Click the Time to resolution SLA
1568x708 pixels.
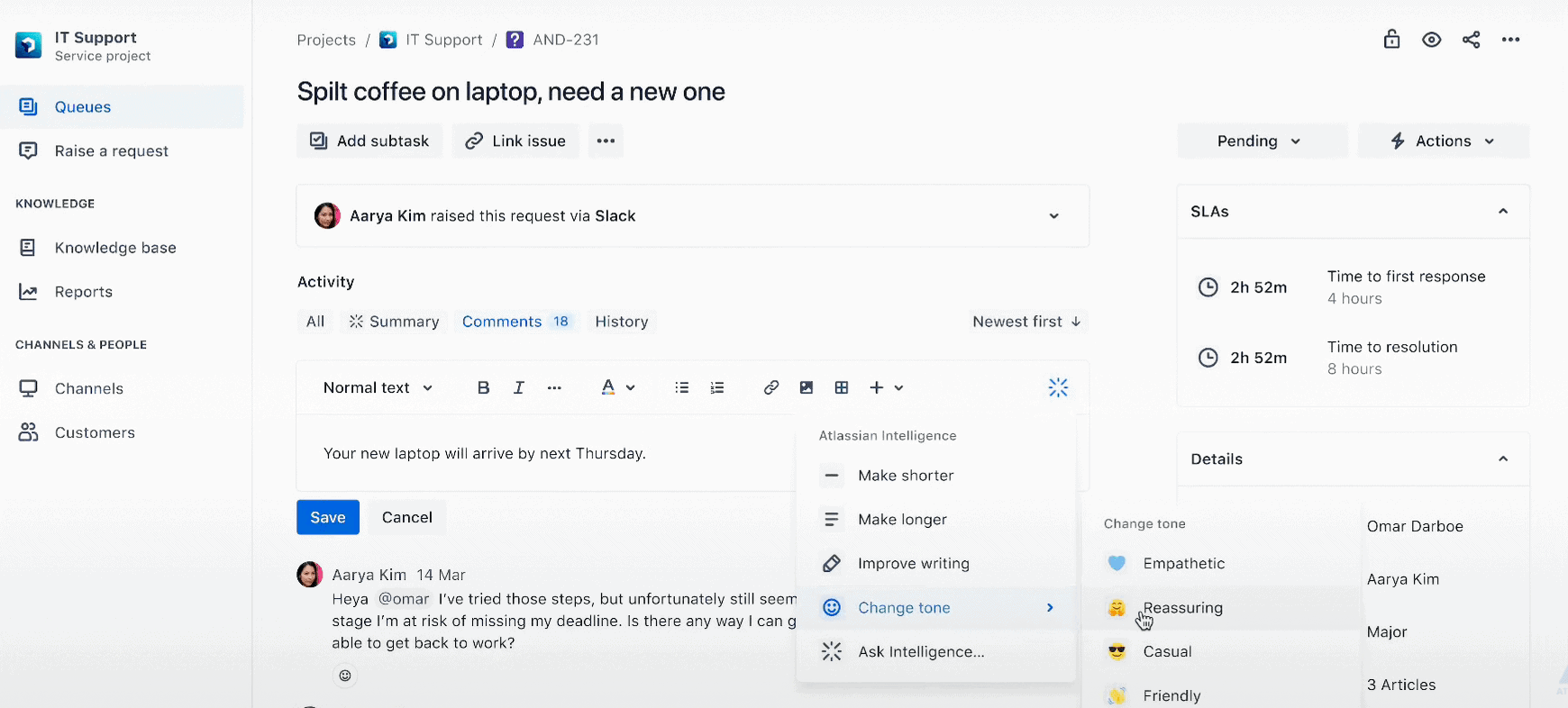point(1392,347)
